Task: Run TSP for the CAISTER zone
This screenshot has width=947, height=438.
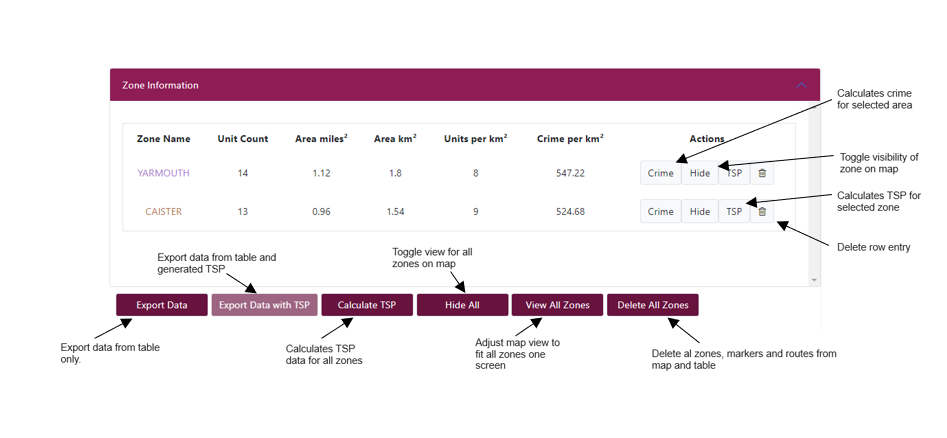Action: click(734, 211)
